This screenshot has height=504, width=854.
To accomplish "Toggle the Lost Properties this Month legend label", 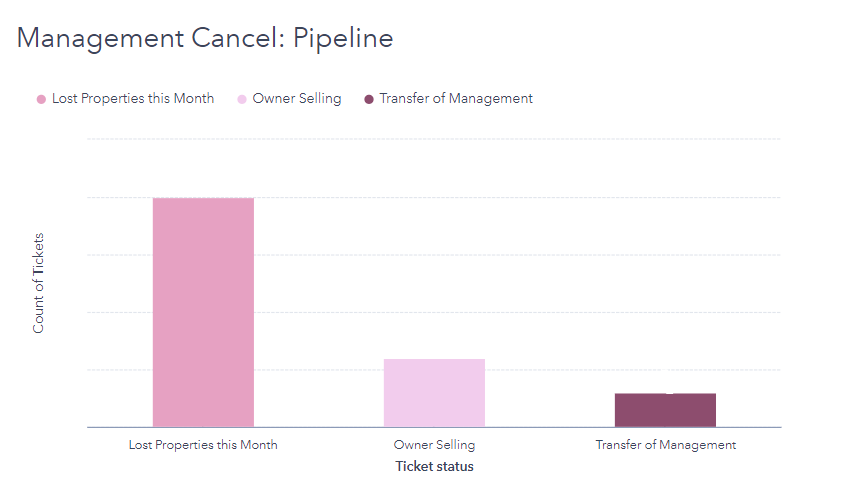I will tap(132, 99).
